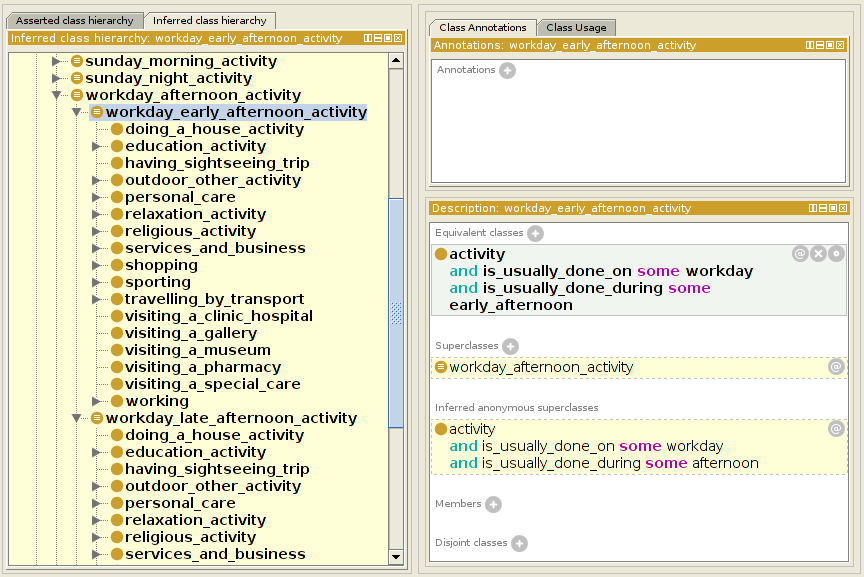Add a new Equivalent classes entry
This screenshot has height=577, width=864.
[535, 234]
